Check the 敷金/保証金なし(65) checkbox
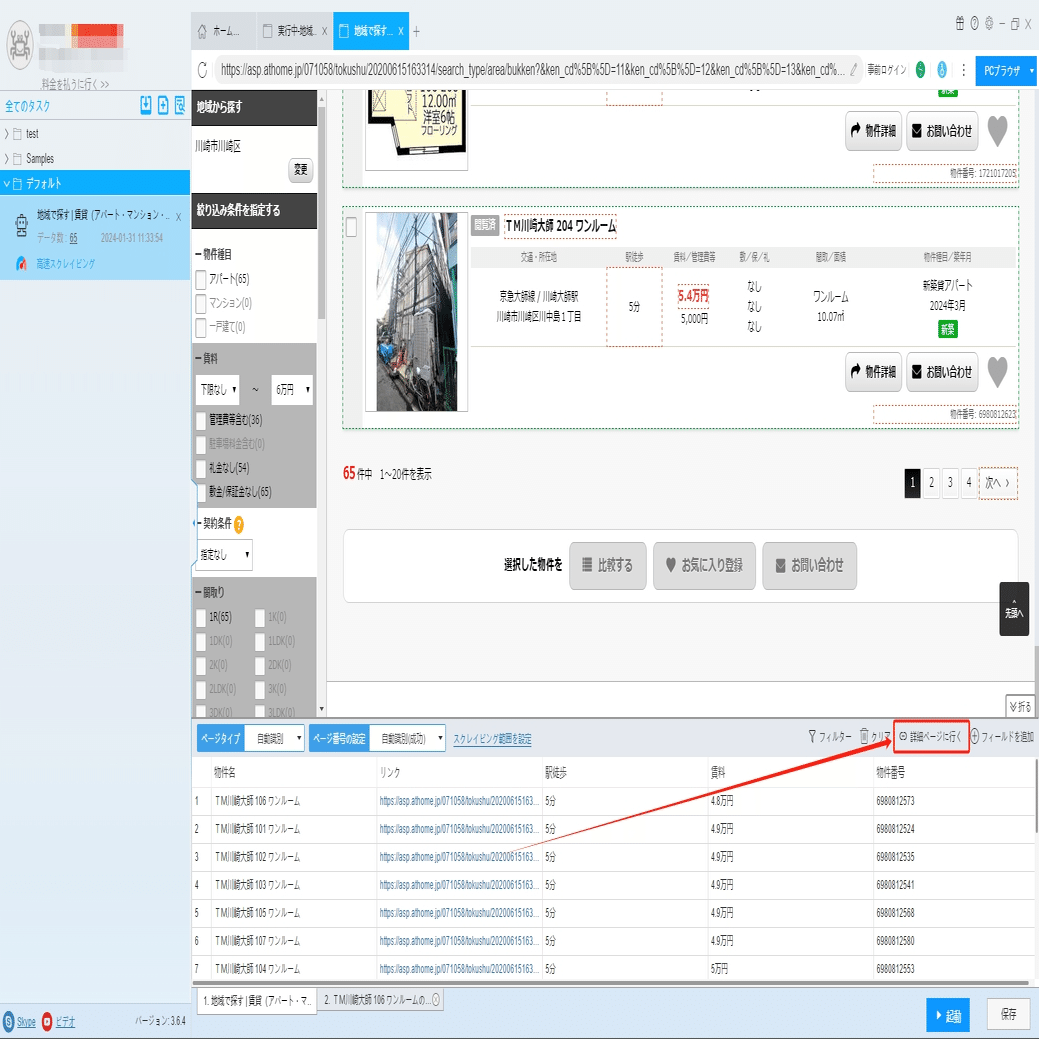1039x1039 pixels. [201, 492]
